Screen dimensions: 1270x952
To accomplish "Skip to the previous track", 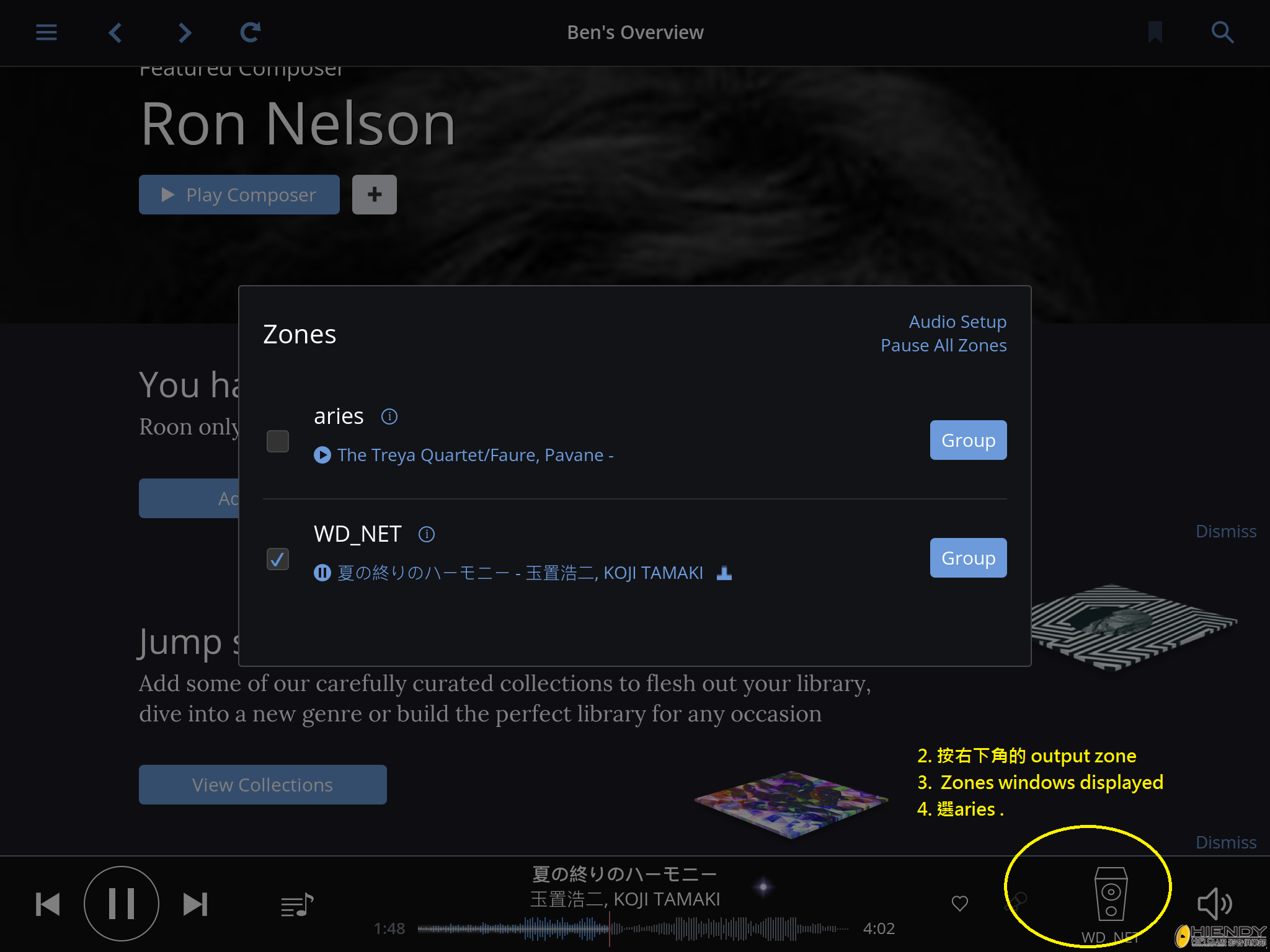I will click(48, 904).
